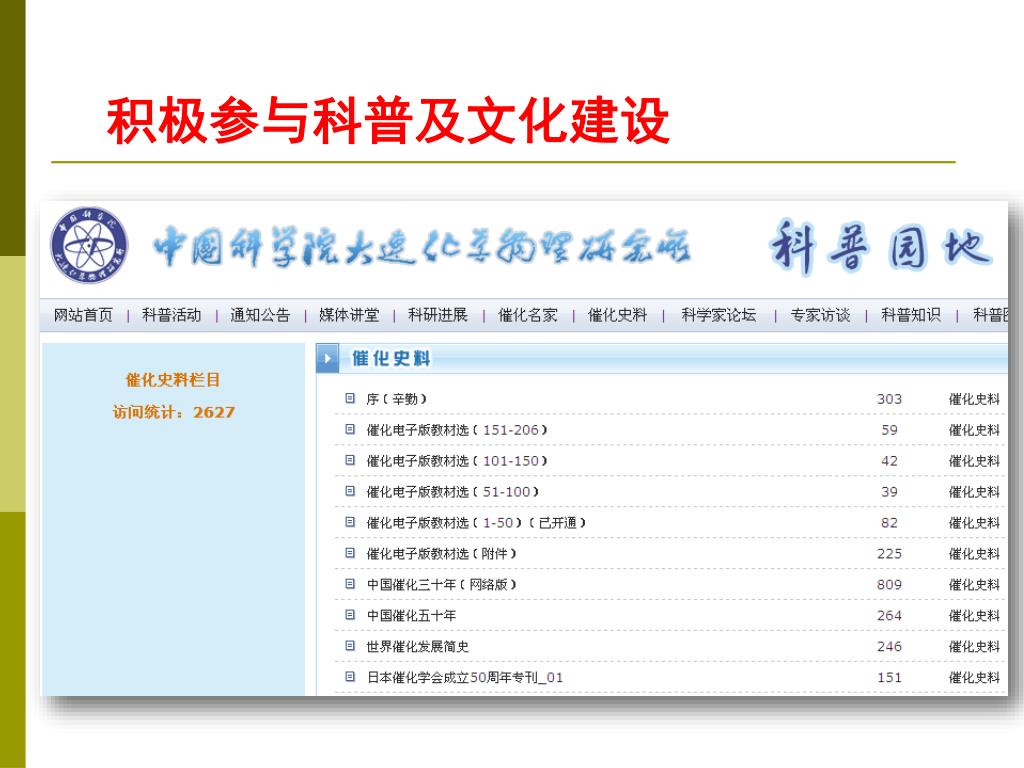Click the document icon beside 中国催化三十年（网络版）

(350, 583)
